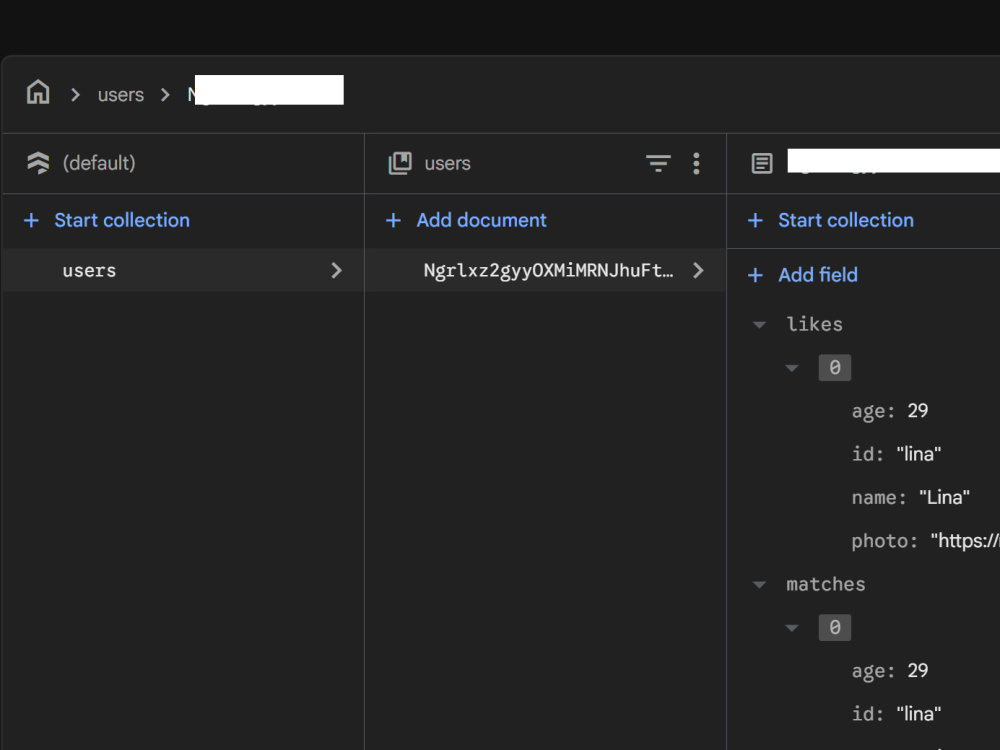Open the users panel three-dot menu
Image resolution: width=1000 pixels, height=750 pixels.
tap(696, 163)
